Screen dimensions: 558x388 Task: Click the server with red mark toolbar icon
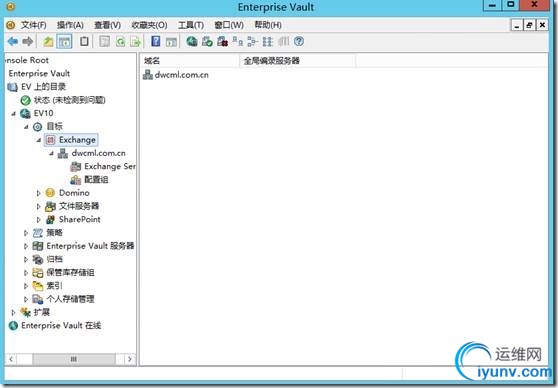click(222, 42)
